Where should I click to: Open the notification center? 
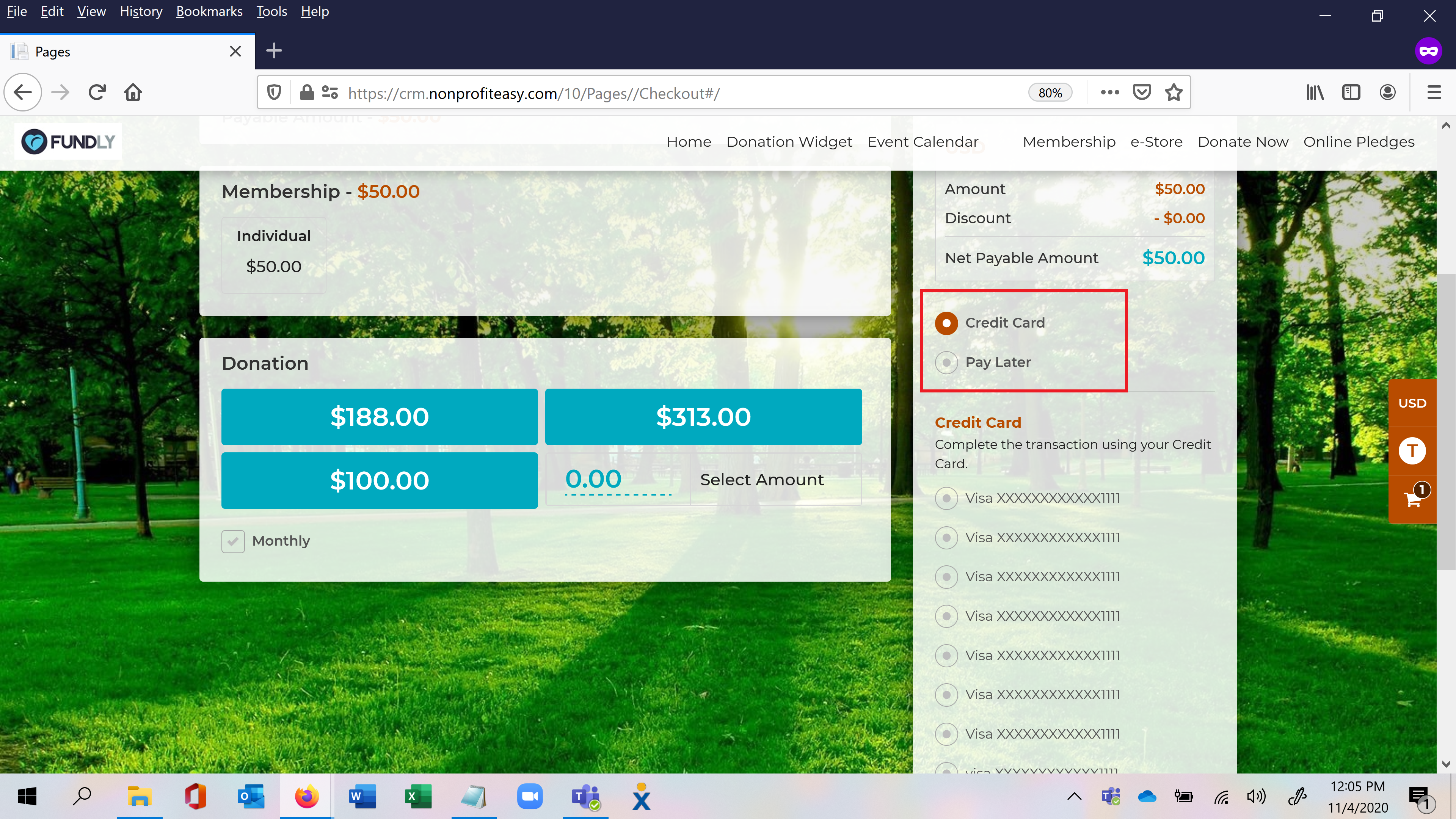click(x=1420, y=797)
